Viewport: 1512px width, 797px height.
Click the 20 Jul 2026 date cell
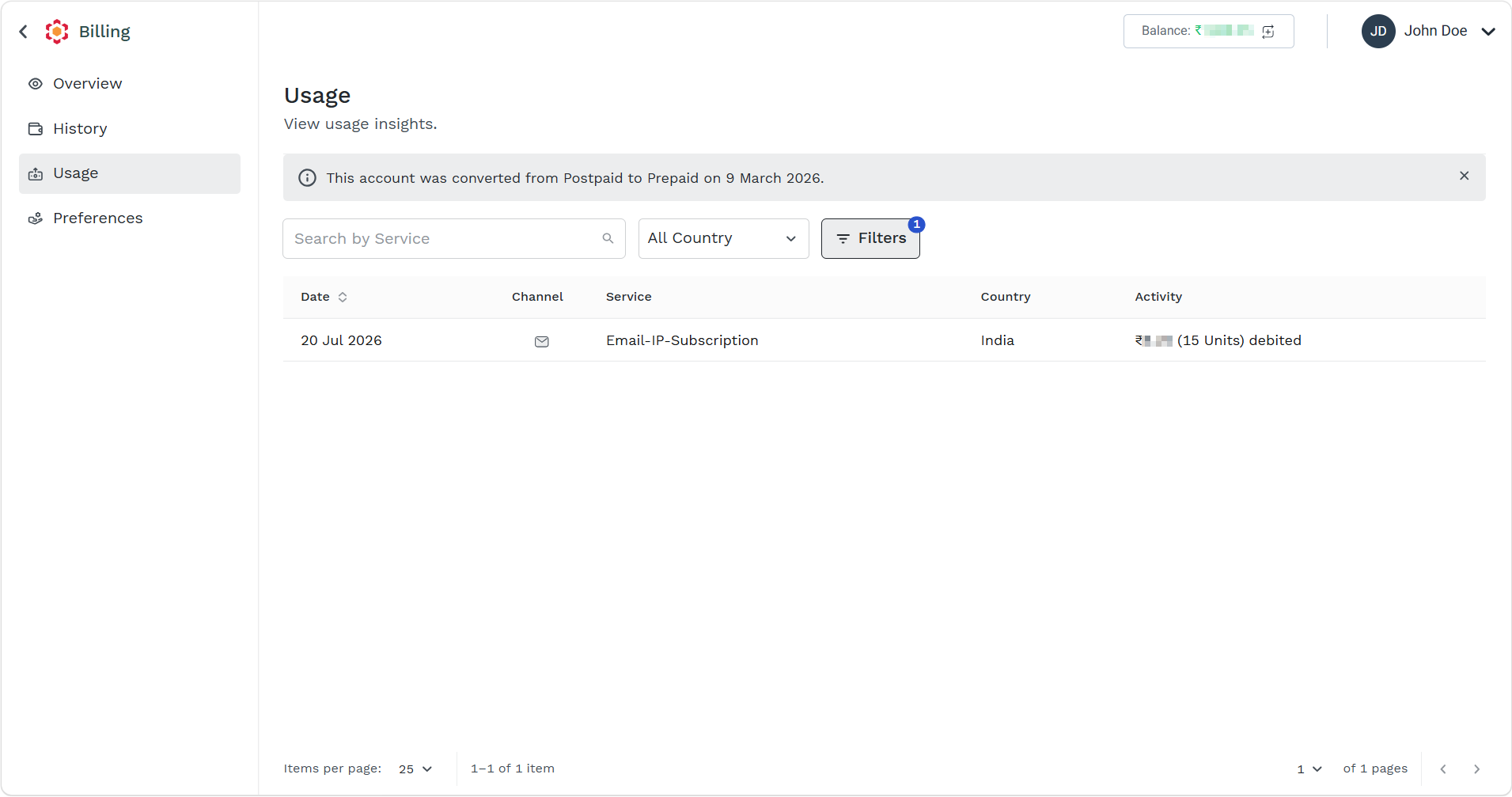coord(341,340)
